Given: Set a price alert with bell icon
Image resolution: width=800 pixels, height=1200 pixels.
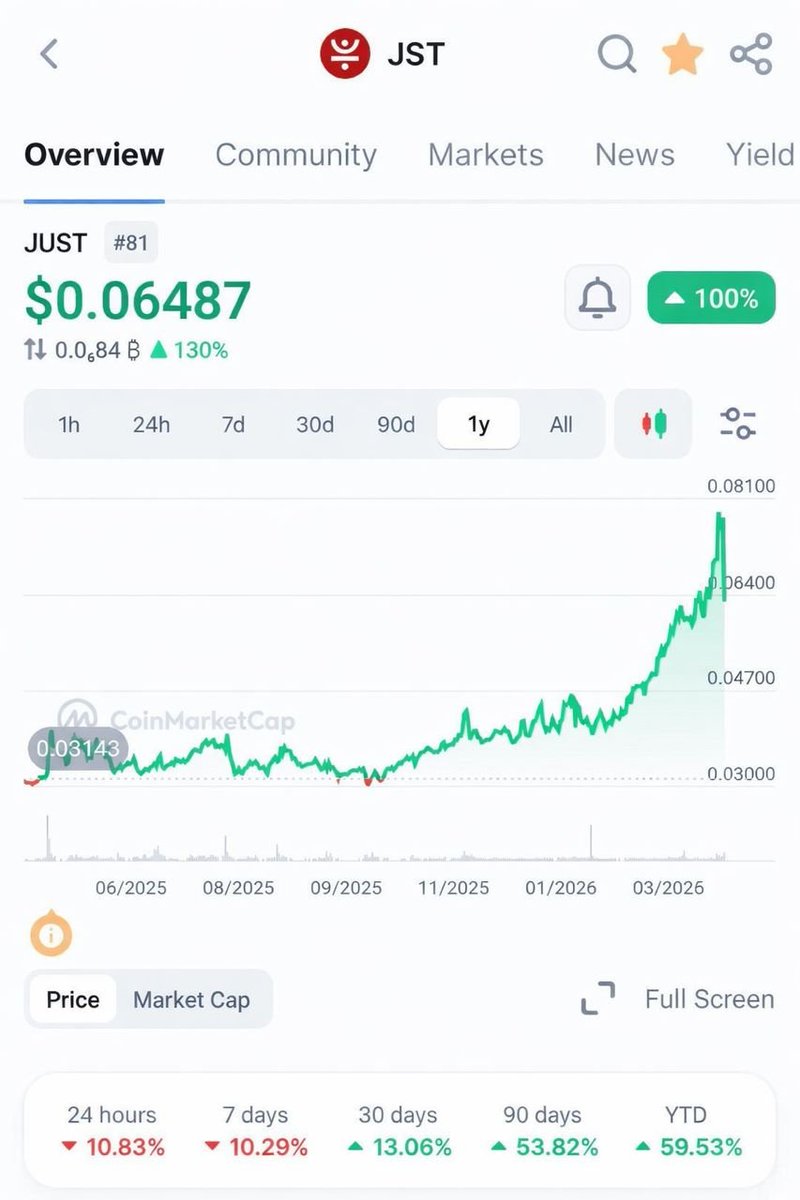Looking at the screenshot, I should click(598, 298).
